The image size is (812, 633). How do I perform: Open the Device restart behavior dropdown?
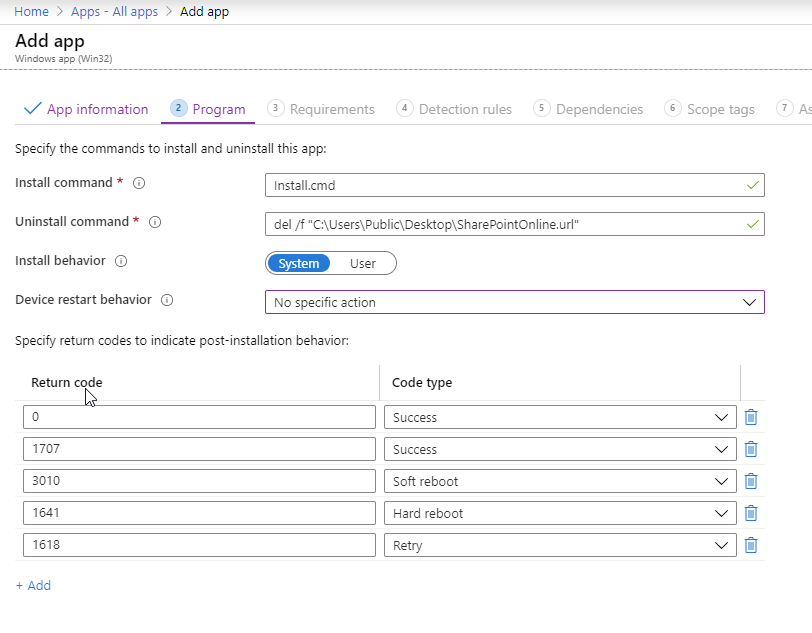[x=515, y=302]
